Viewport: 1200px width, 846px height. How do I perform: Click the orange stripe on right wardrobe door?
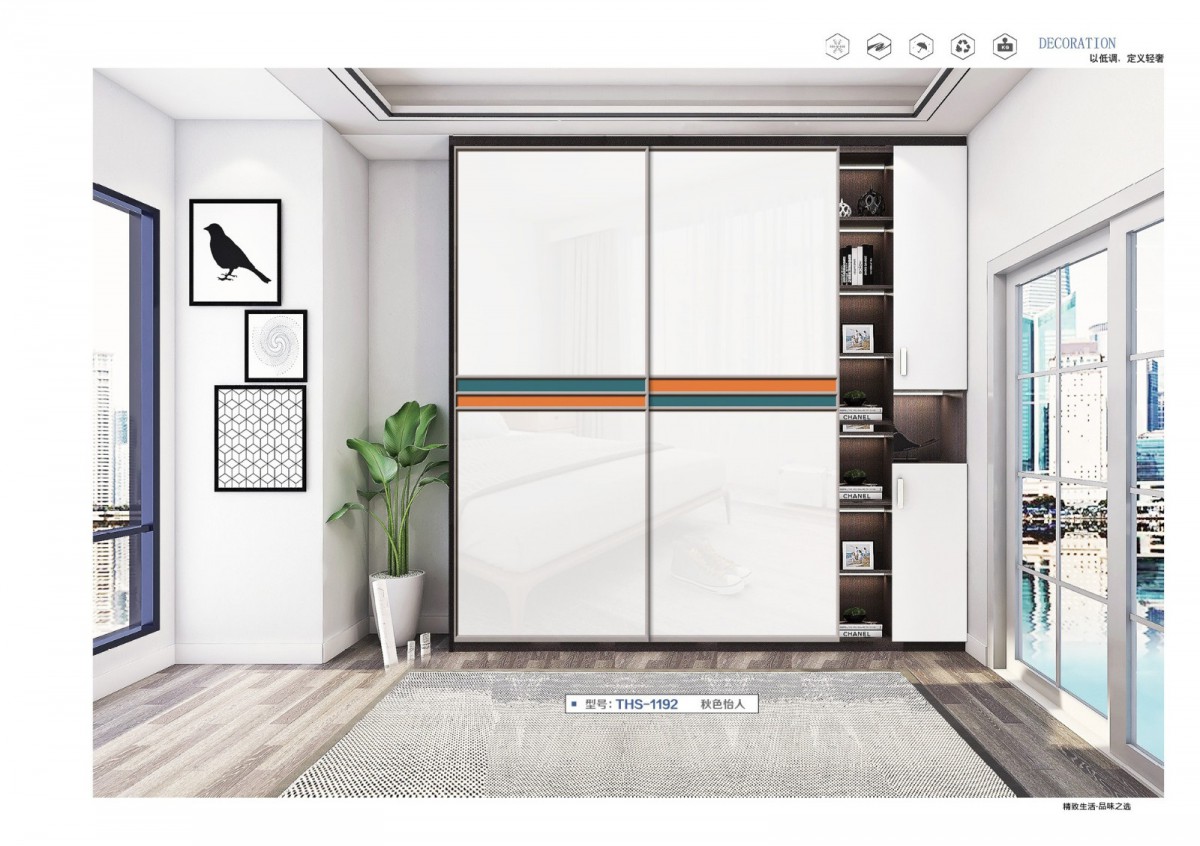pyautogui.click(x=743, y=384)
